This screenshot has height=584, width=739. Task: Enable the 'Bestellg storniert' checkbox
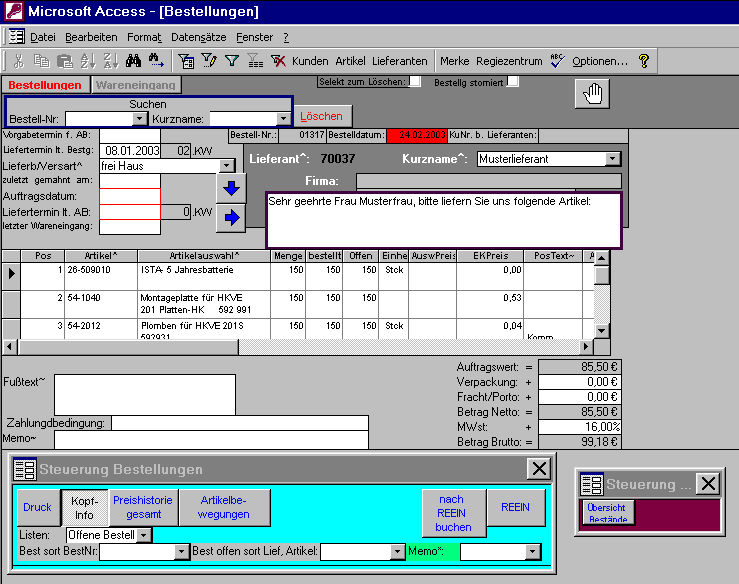click(x=512, y=81)
